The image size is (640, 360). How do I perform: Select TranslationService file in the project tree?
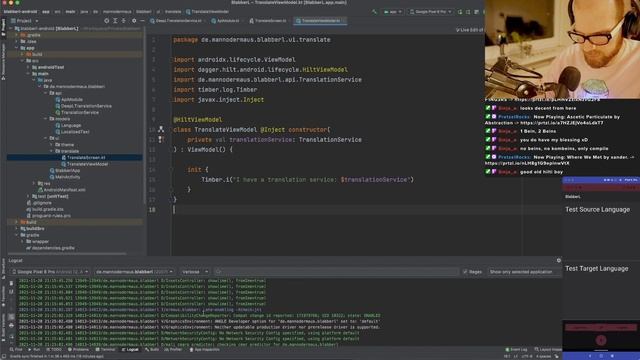(x=77, y=113)
